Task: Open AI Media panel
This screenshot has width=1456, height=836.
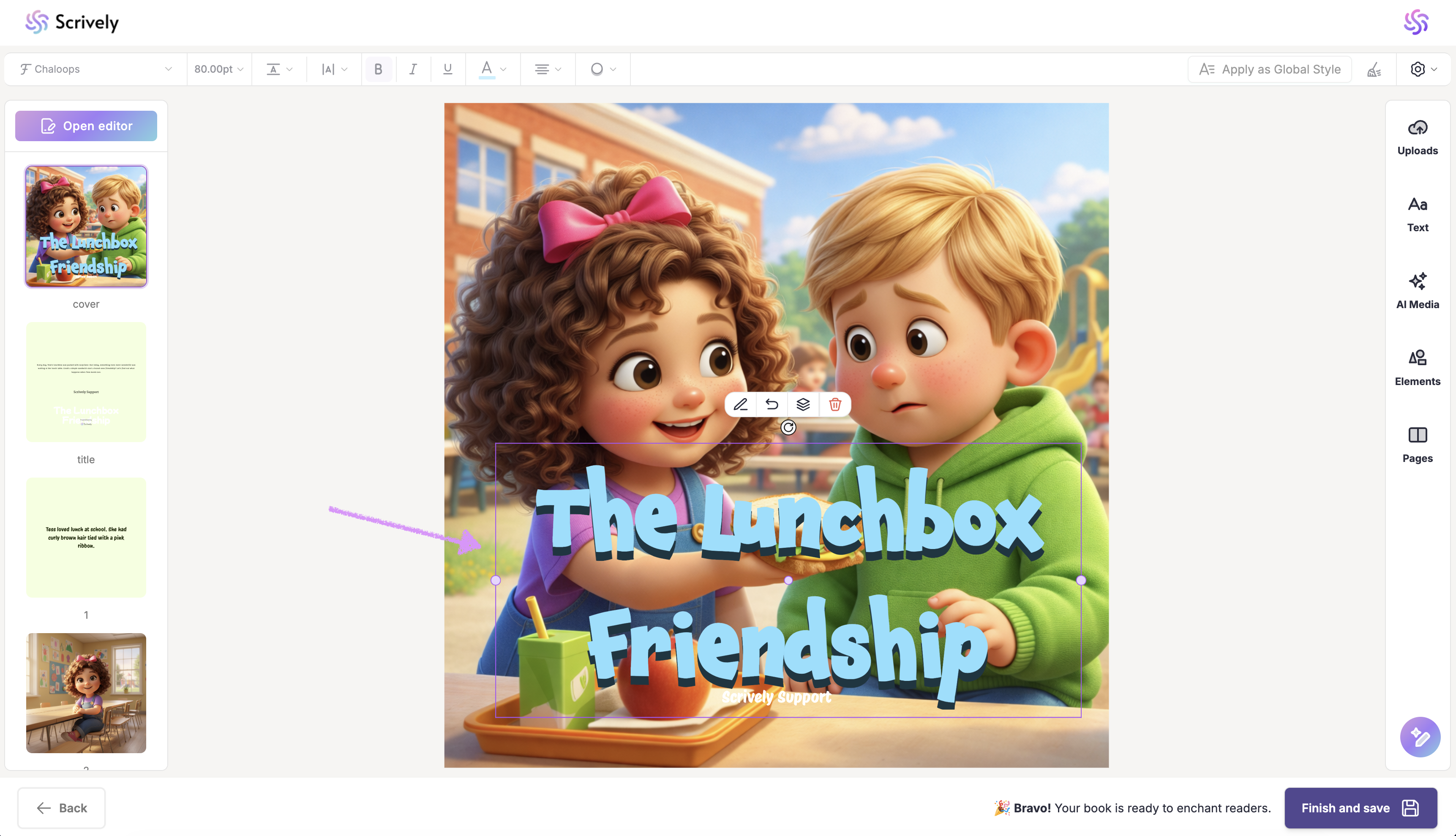Action: (x=1417, y=291)
